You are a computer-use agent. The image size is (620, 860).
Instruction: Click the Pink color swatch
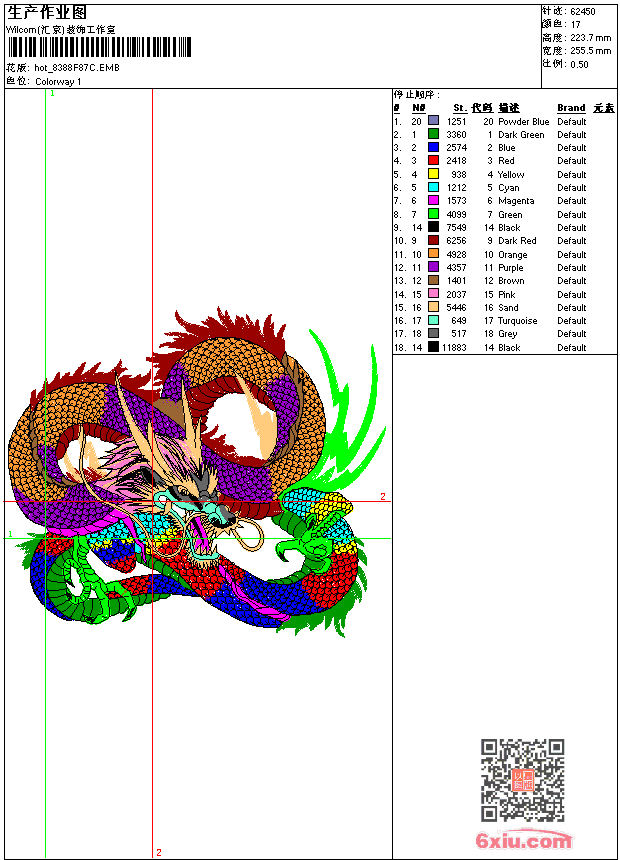(x=433, y=294)
